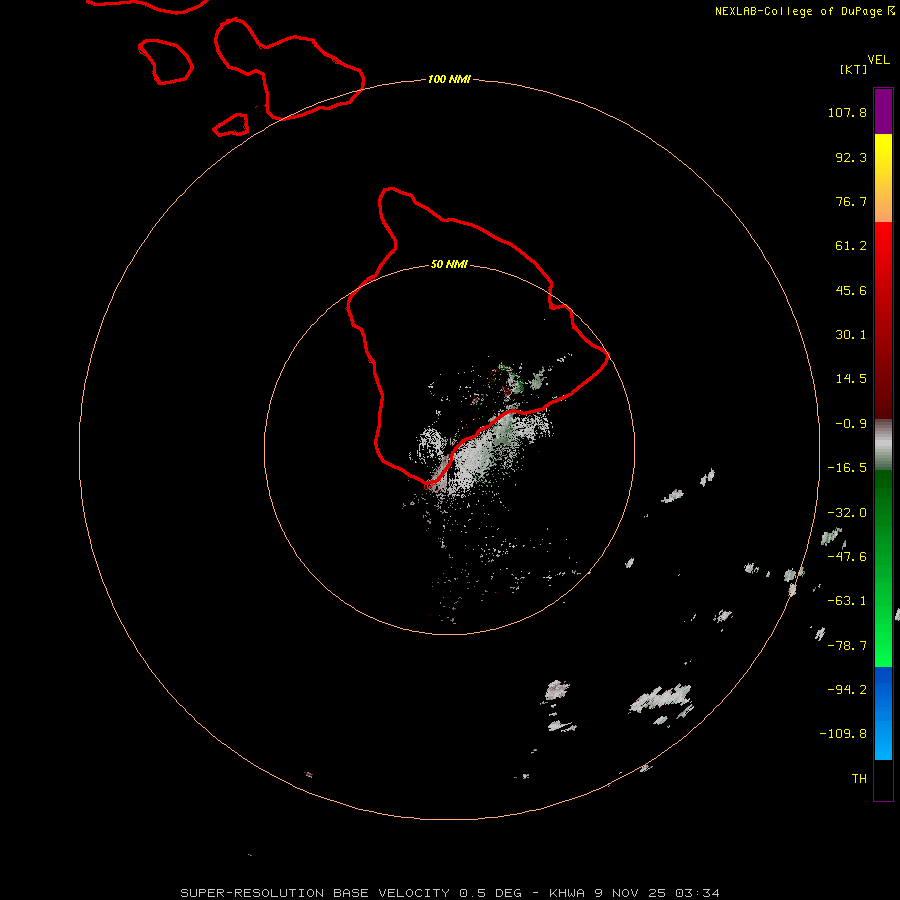
Task: Click the [KT] units label
Action: (853, 69)
